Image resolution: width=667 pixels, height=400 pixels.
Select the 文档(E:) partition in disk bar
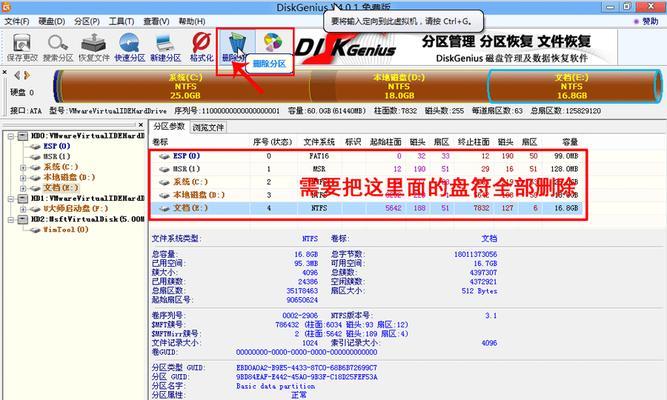pos(572,86)
